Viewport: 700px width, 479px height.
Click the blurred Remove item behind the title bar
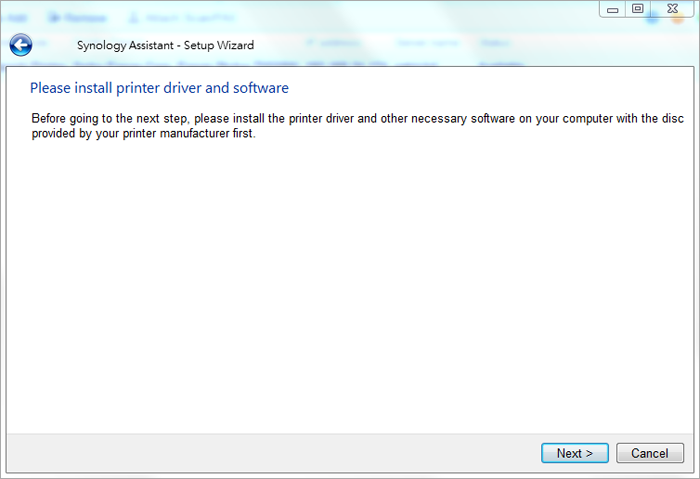(84, 18)
